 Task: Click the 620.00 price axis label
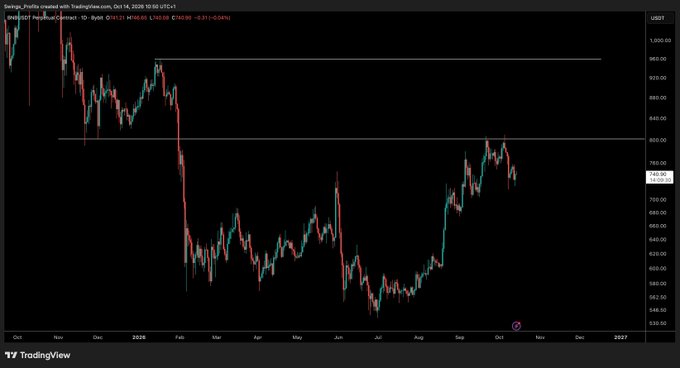658,254
